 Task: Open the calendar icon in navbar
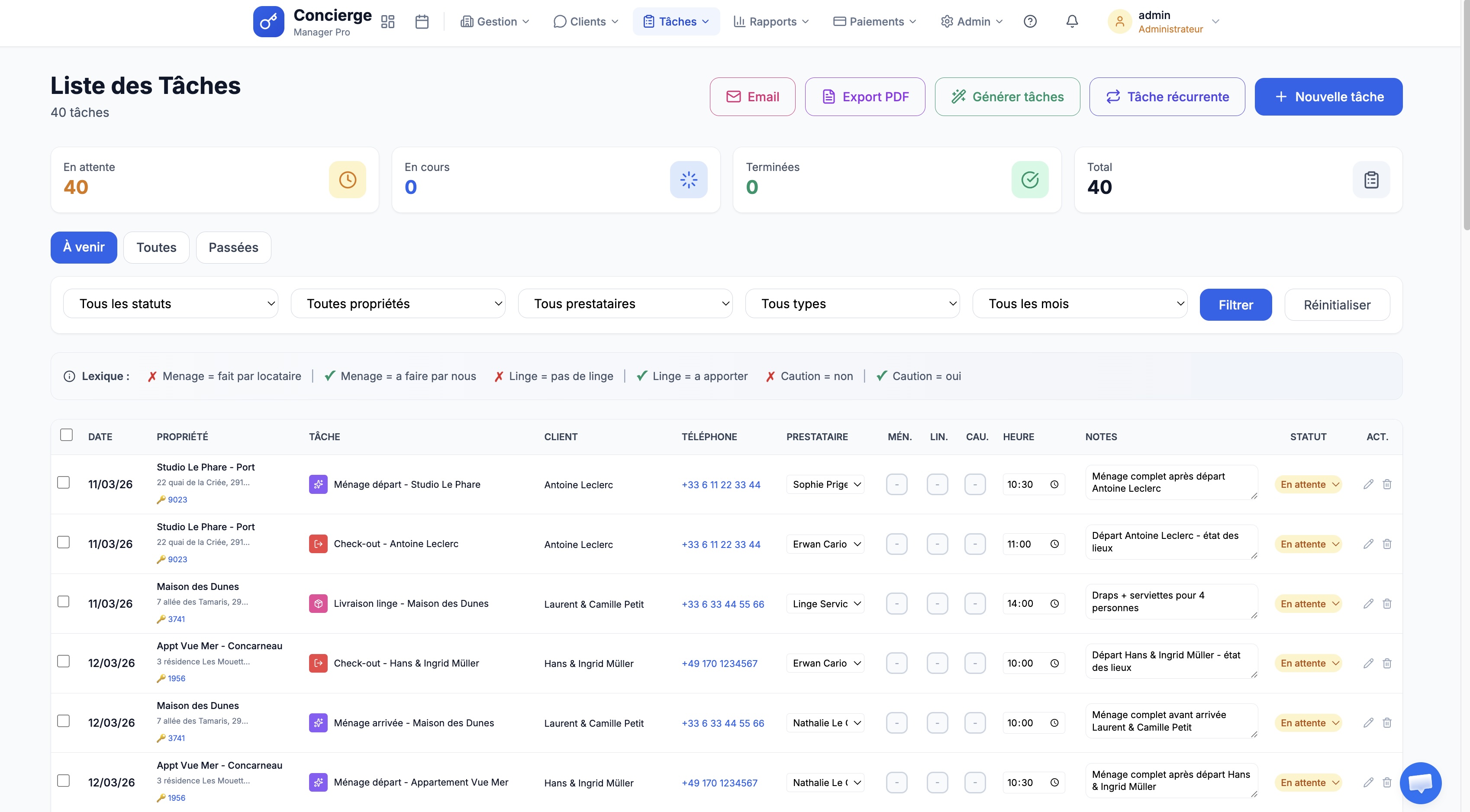pyautogui.click(x=422, y=22)
